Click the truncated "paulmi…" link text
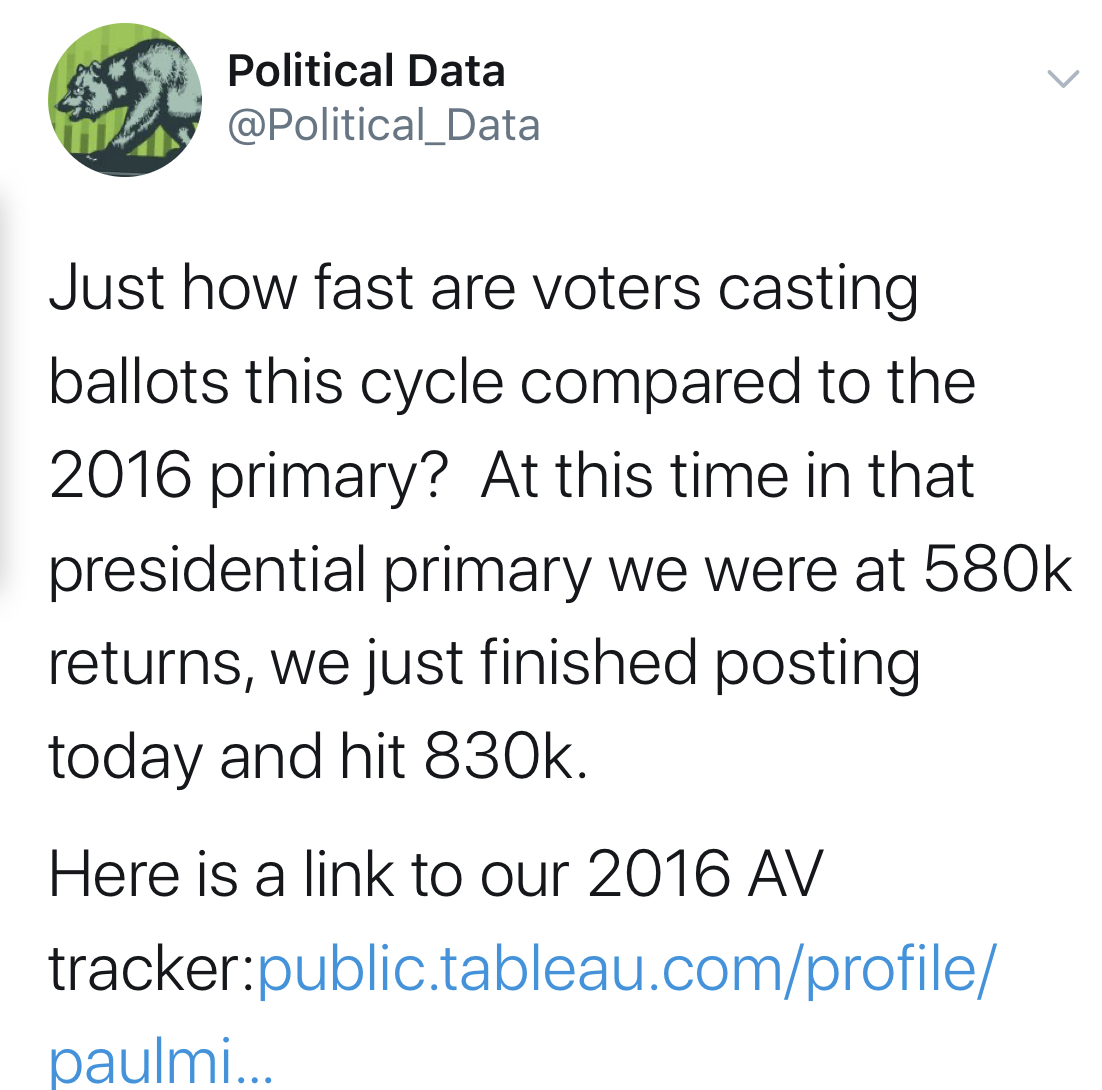The width and height of the screenshot is (1102, 1090). point(160,1060)
